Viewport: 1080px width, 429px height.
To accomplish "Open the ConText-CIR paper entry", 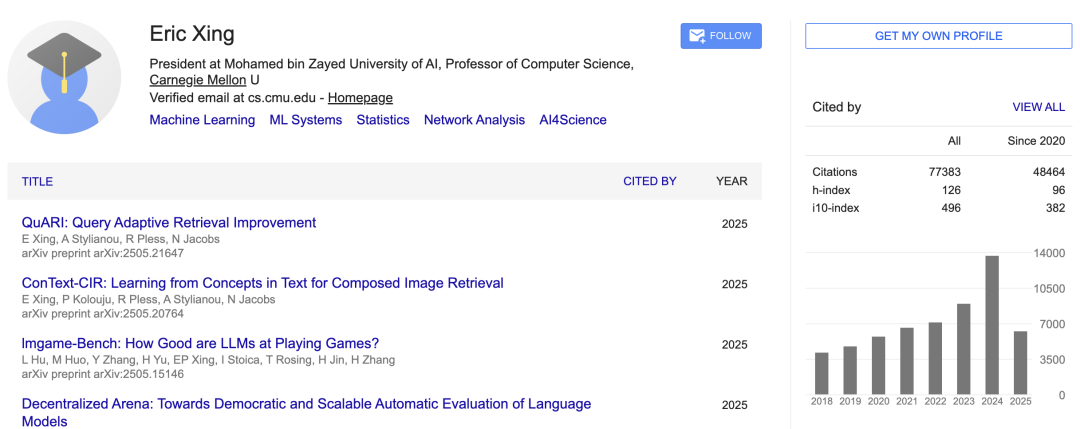I will coord(262,283).
